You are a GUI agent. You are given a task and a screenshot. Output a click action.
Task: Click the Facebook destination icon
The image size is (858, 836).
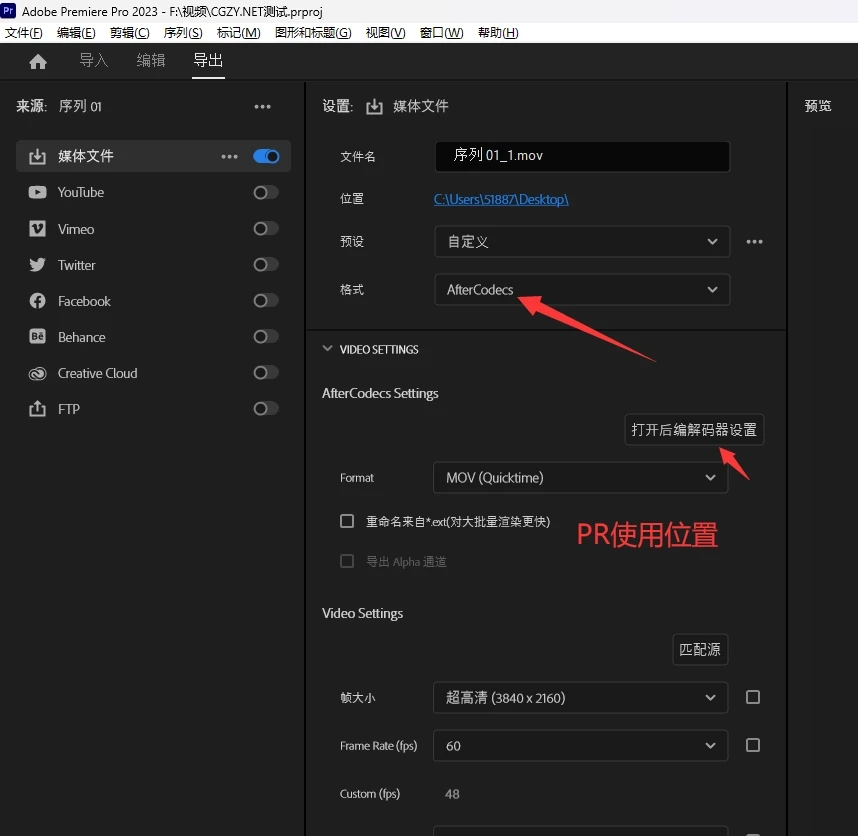point(37,301)
